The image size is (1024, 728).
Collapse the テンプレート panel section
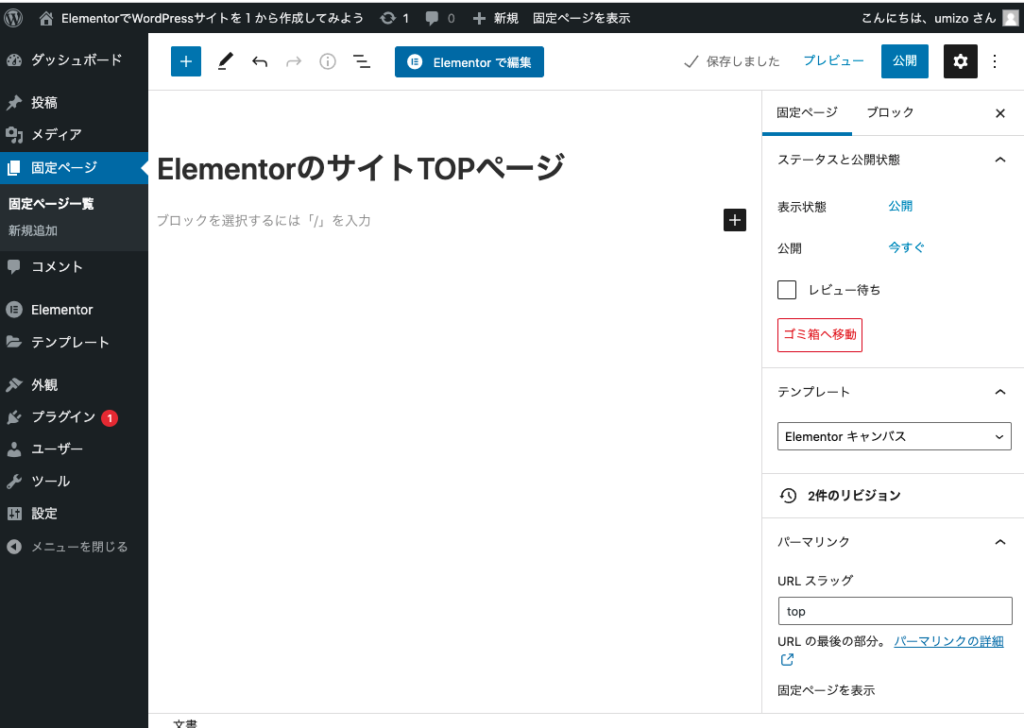999,392
